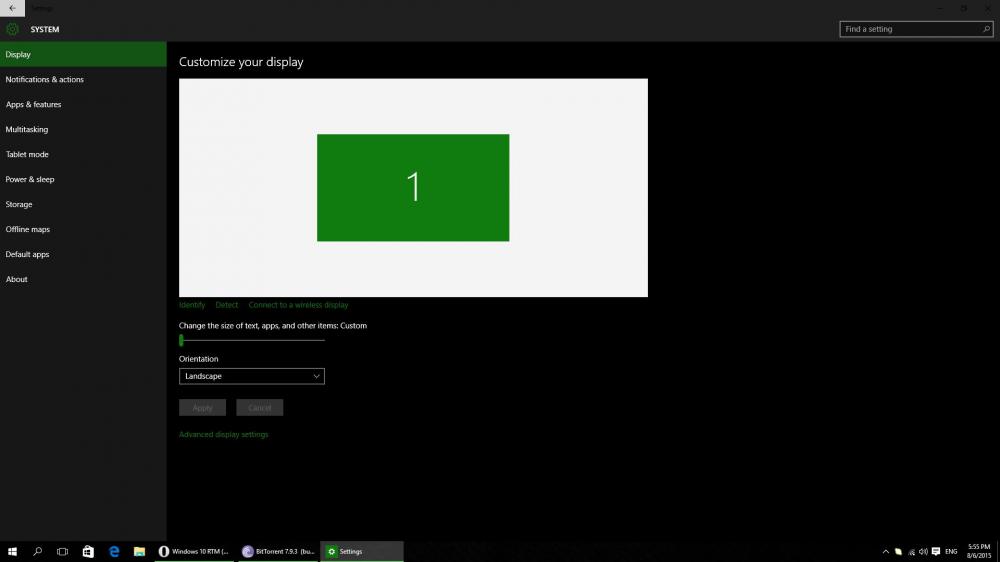Open the Windows Start menu
The image size is (1000, 562).
[x=13, y=551]
